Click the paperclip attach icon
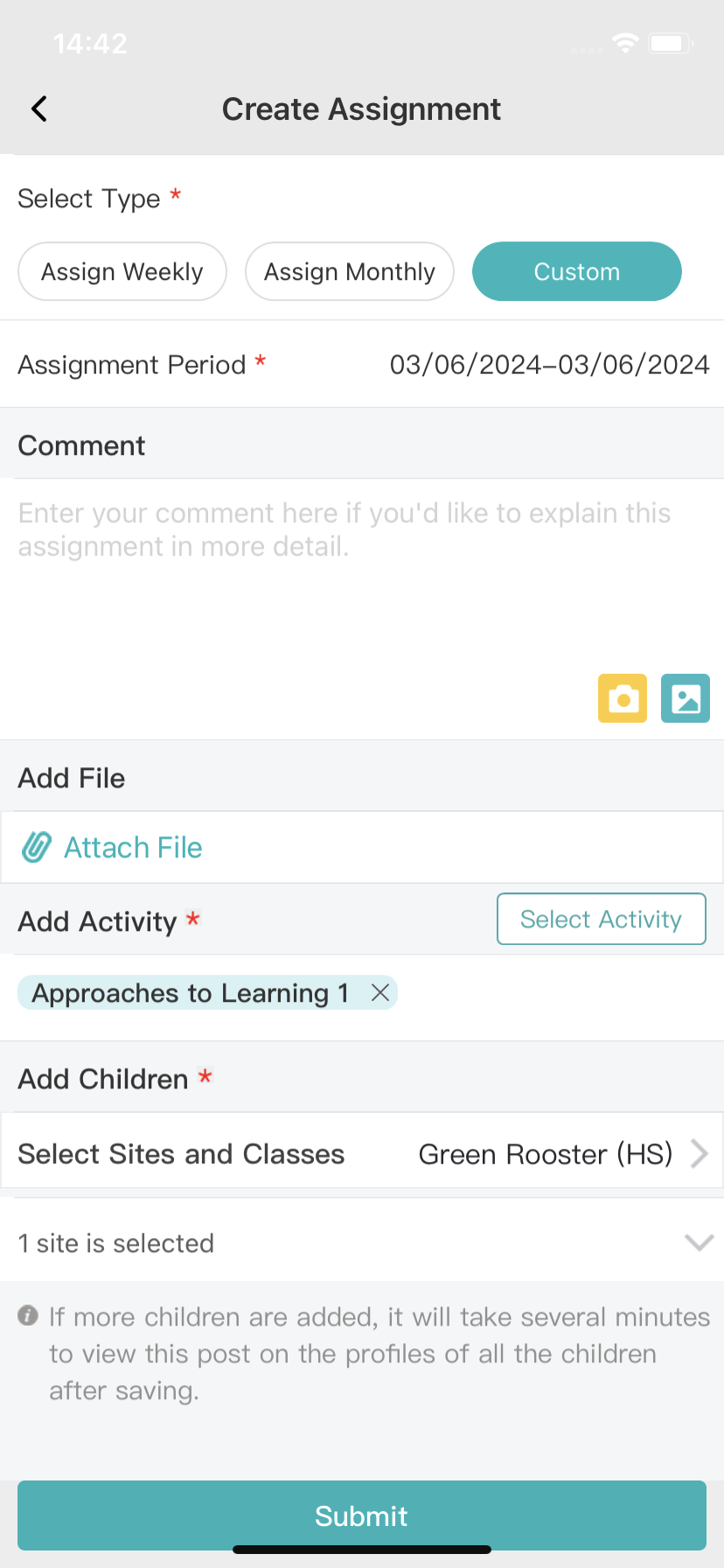Image resolution: width=724 pixels, height=1568 pixels. [x=37, y=847]
